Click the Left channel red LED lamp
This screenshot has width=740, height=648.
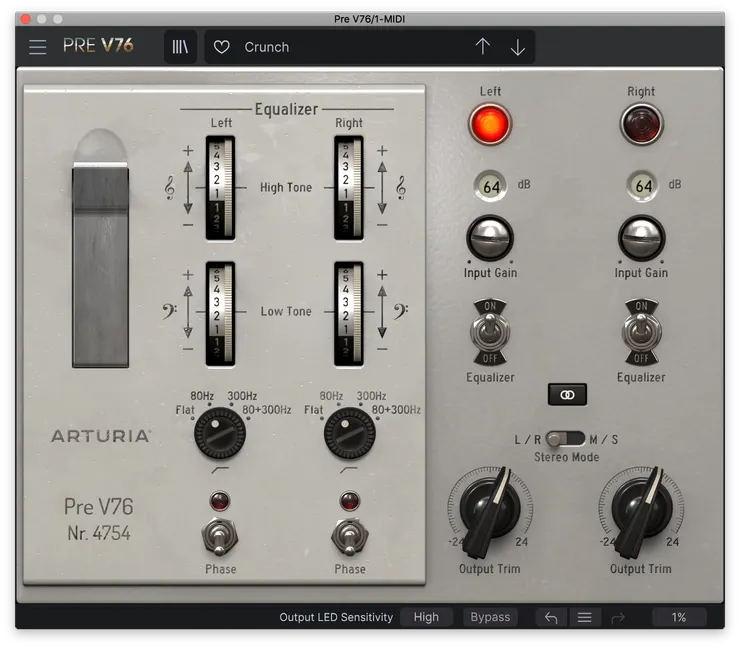click(x=490, y=124)
